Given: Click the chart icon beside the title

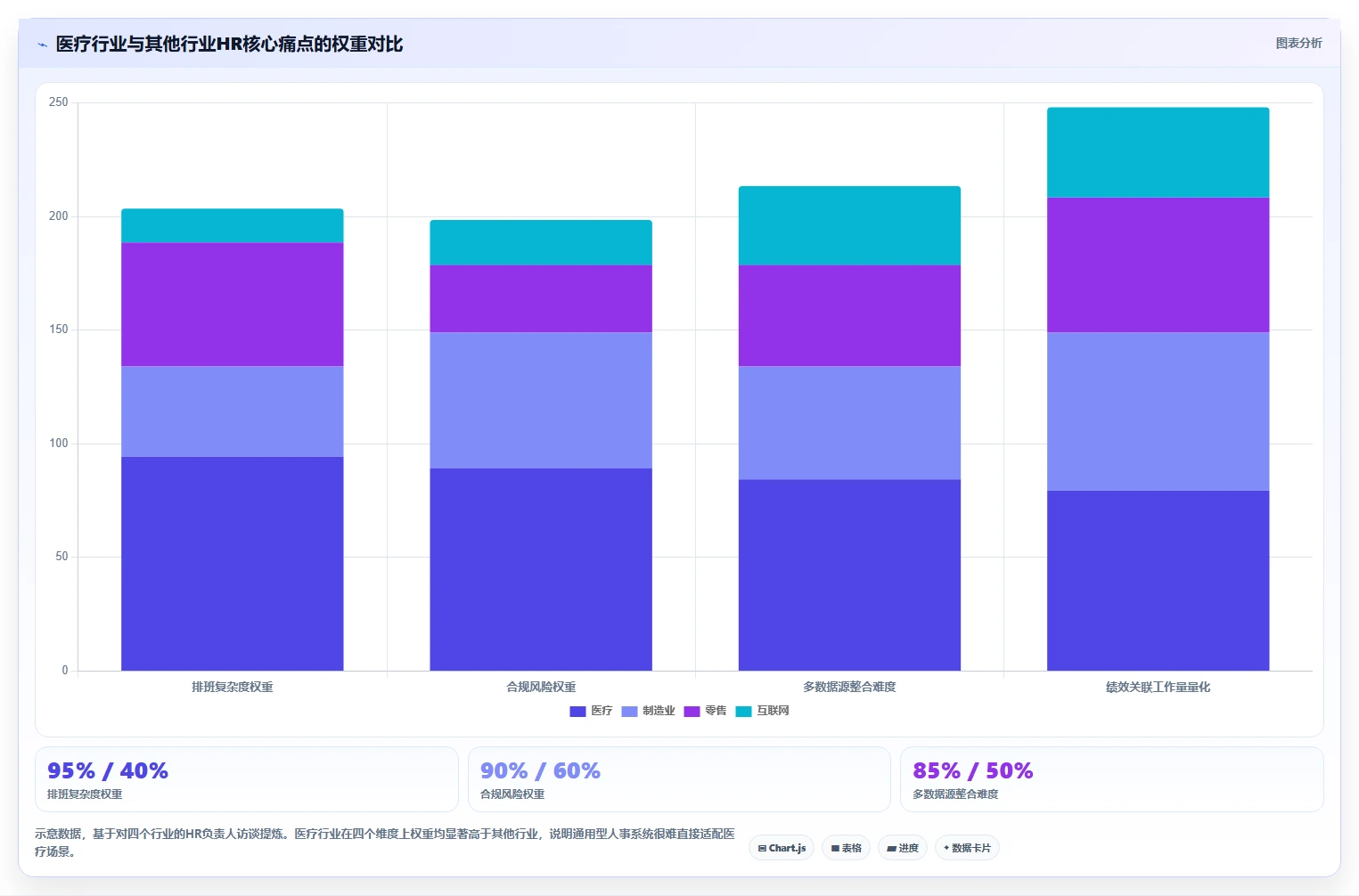Looking at the screenshot, I should click(x=42, y=45).
